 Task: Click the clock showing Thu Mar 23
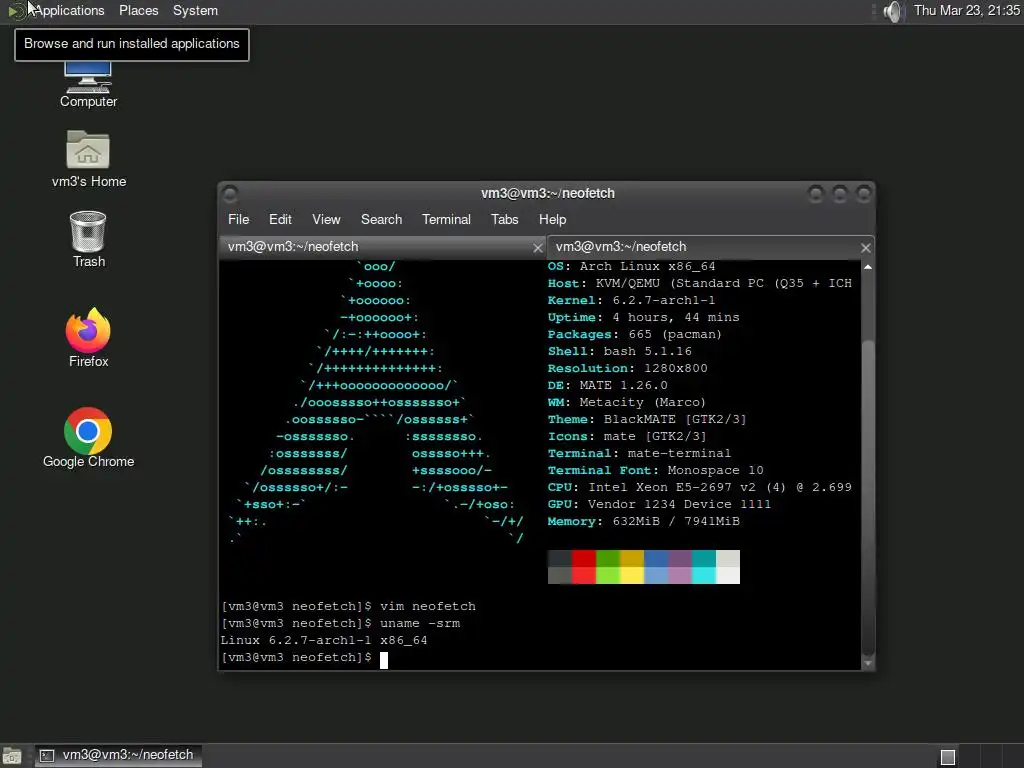point(967,10)
